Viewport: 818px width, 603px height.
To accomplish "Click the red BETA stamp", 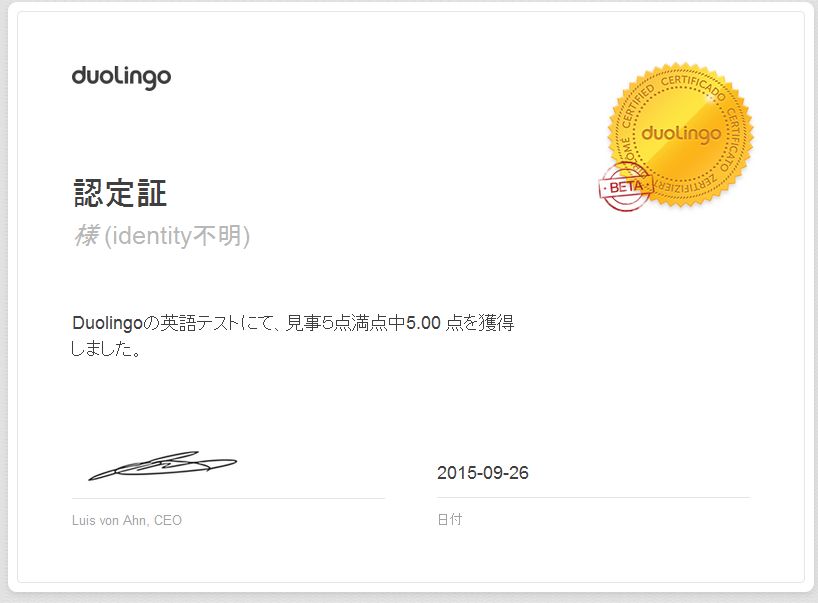I will [x=625, y=187].
